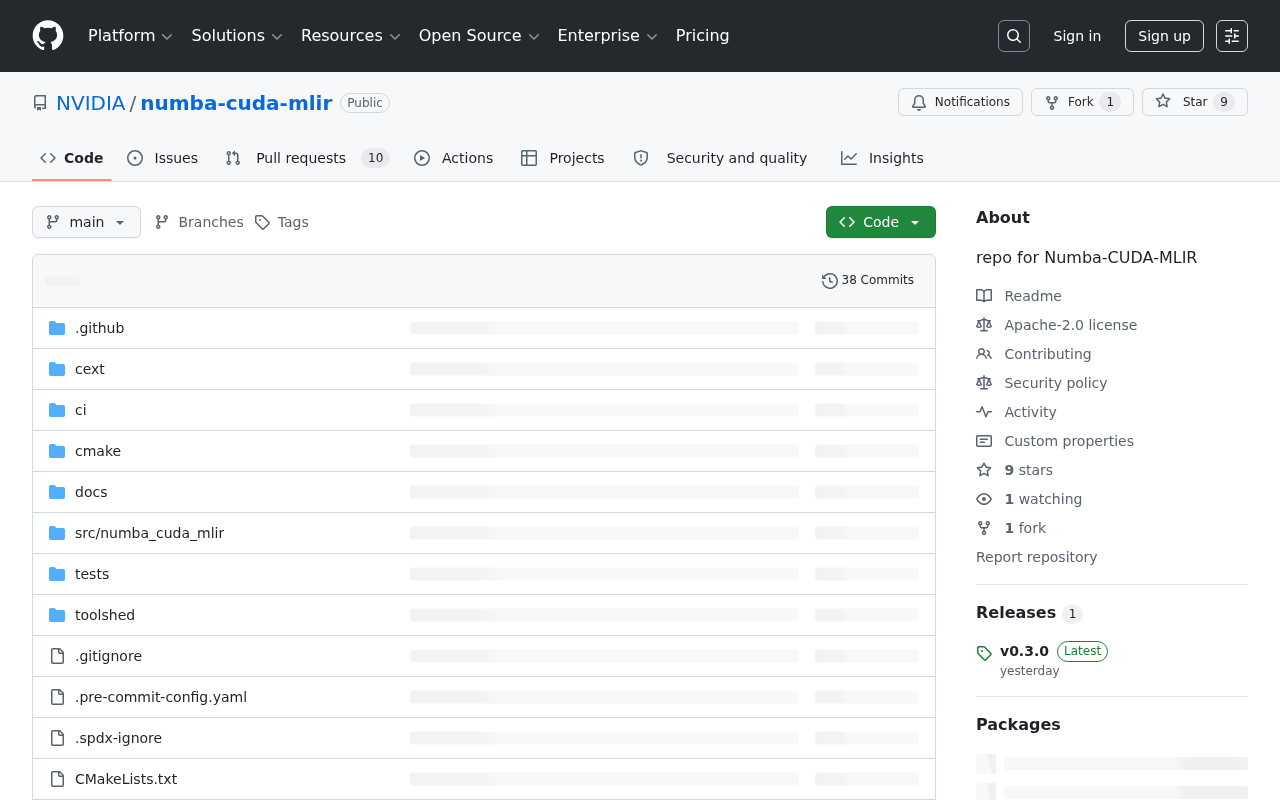
Task: Expand the Open Source menu
Action: coord(479,36)
